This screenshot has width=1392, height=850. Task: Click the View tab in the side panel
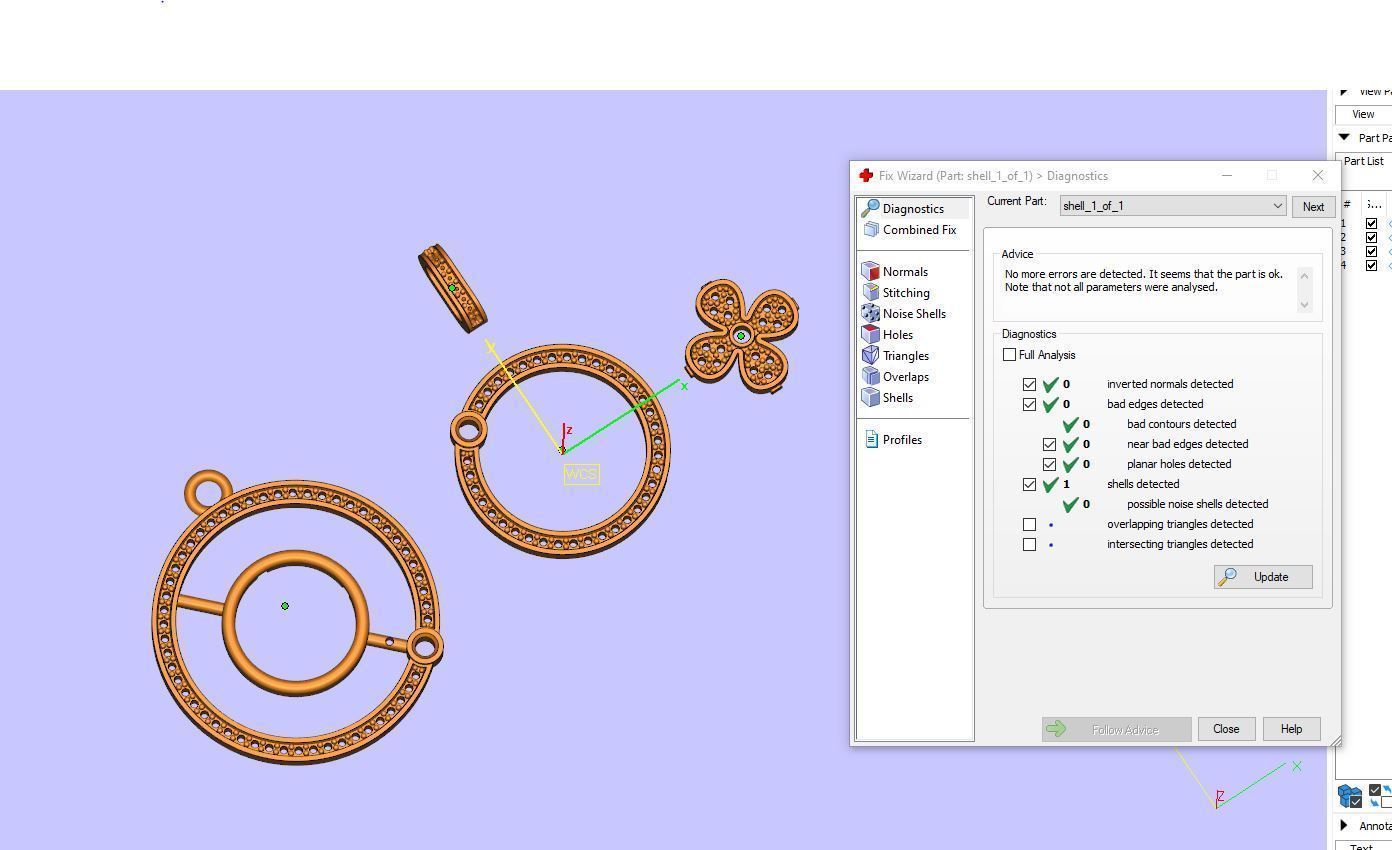click(1363, 115)
